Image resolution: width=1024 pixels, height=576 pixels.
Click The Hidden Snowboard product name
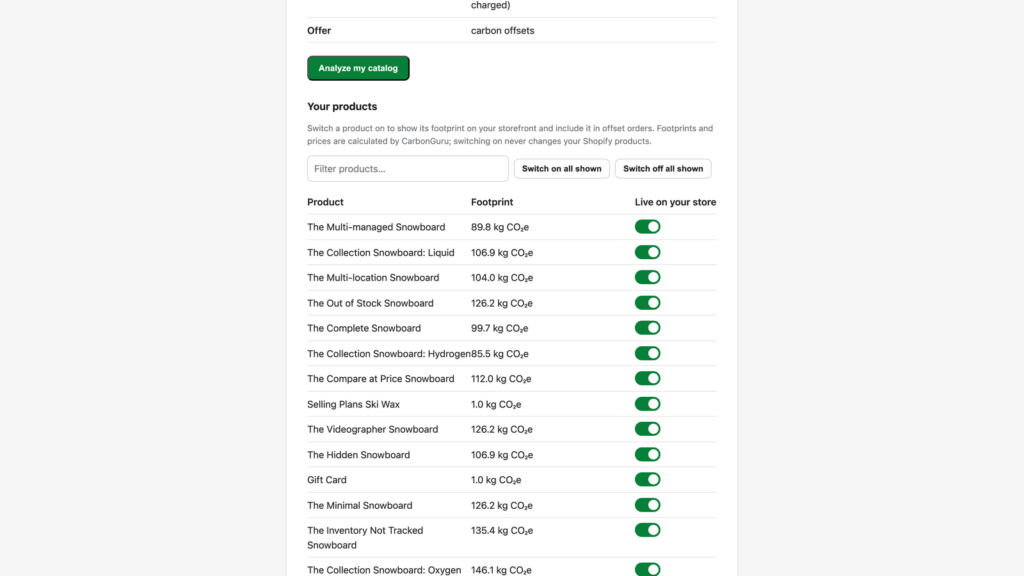(x=359, y=455)
